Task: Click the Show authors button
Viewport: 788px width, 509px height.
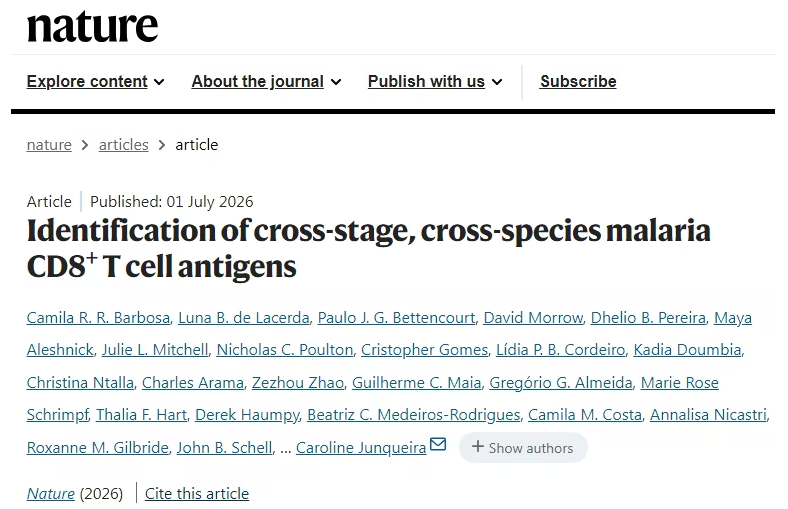Action: (x=523, y=447)
